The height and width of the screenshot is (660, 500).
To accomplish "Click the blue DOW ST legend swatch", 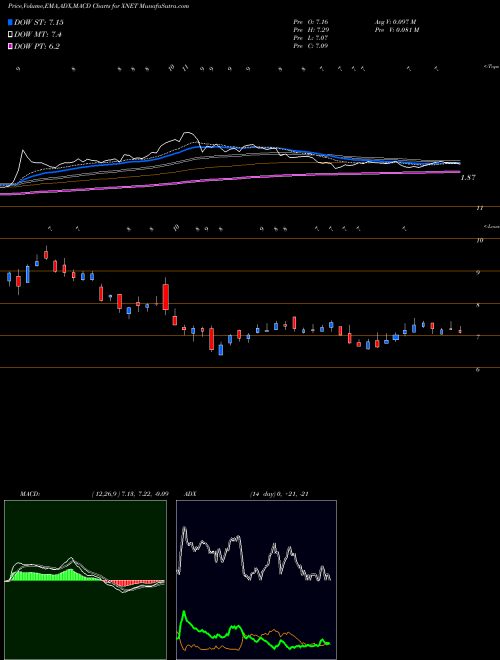I will pyautogui.click(x=10, y=22).
